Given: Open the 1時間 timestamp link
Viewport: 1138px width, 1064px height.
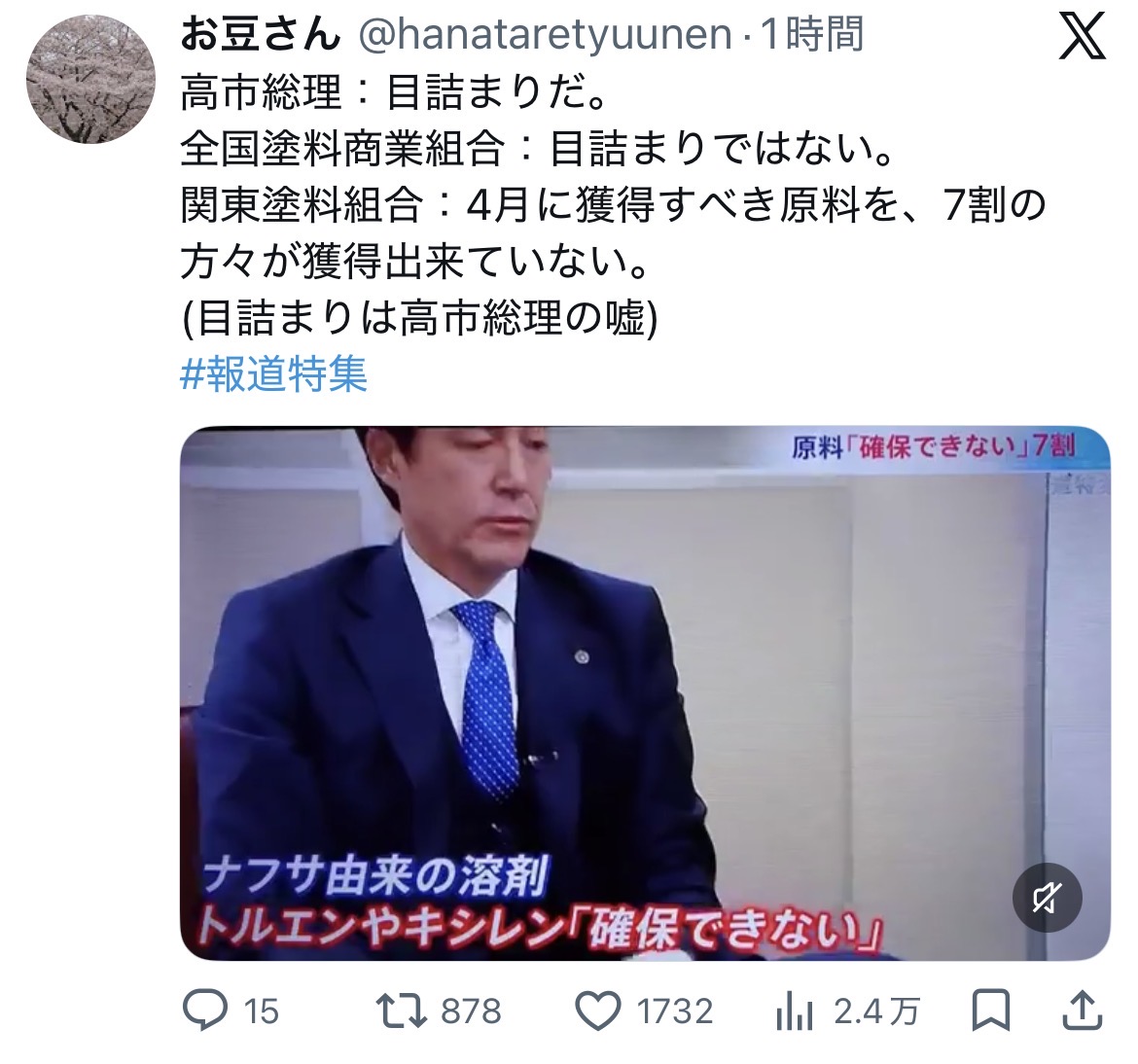Looking at the screenshot, I should pos(811,34).
